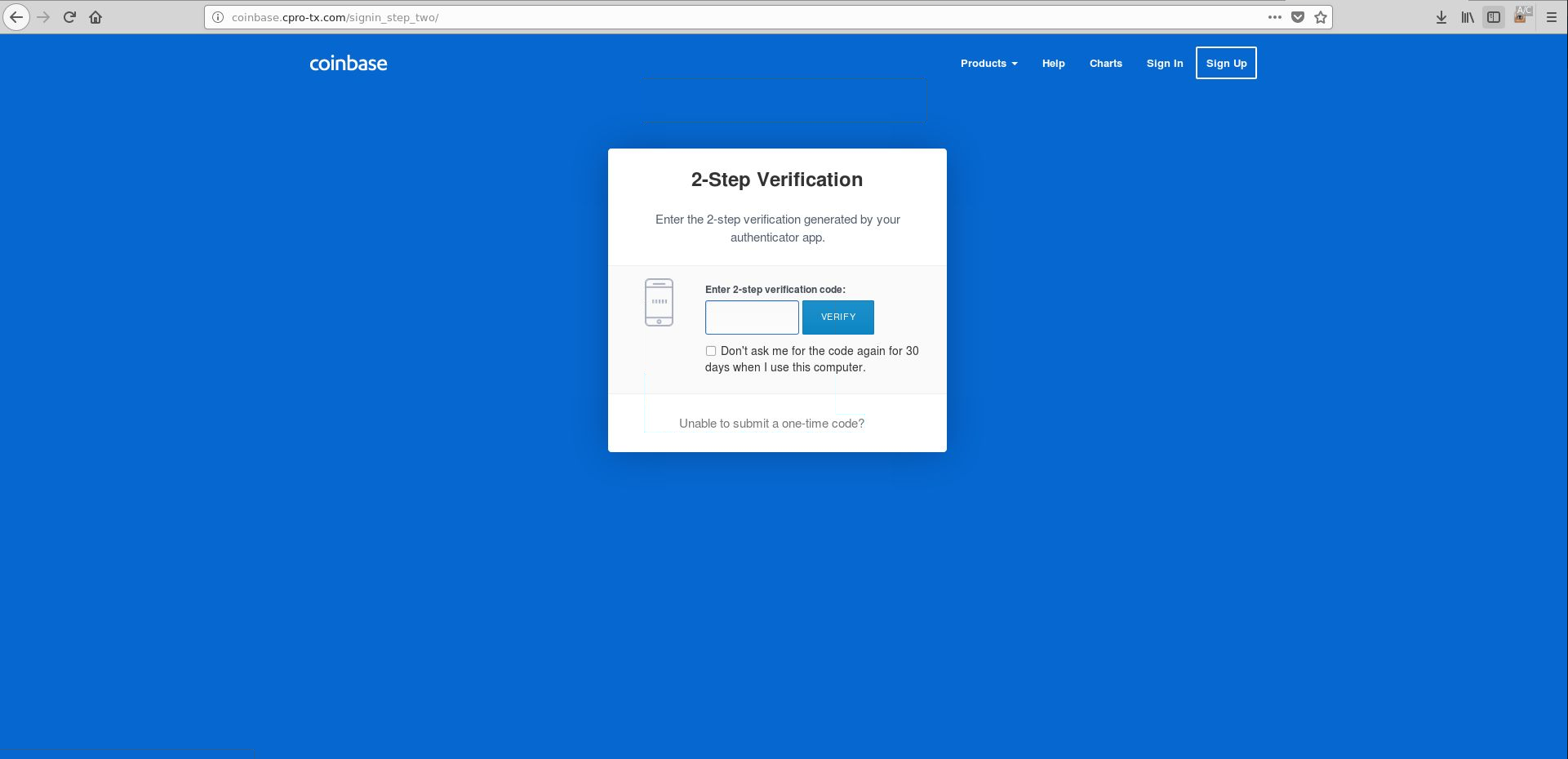Open the Firefox hamburger menu
The height and width of the screenshot is (759, 1568).
point(1552,17)
